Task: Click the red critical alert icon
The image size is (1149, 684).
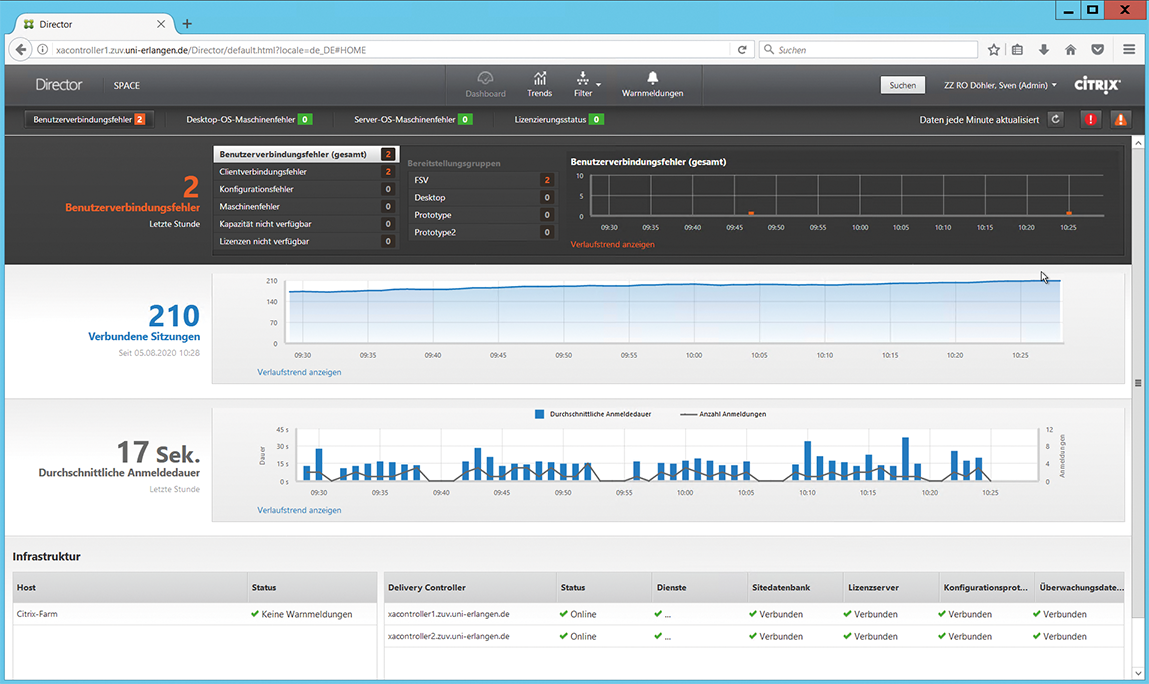Action: [1090, 119]
